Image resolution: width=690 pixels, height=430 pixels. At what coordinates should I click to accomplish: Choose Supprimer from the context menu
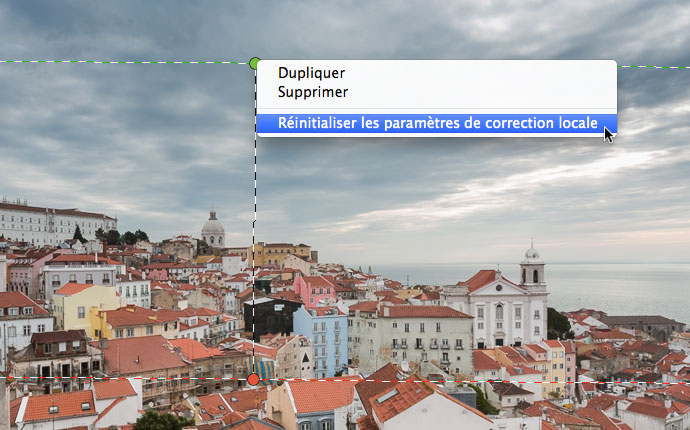[x=437, y=92]
